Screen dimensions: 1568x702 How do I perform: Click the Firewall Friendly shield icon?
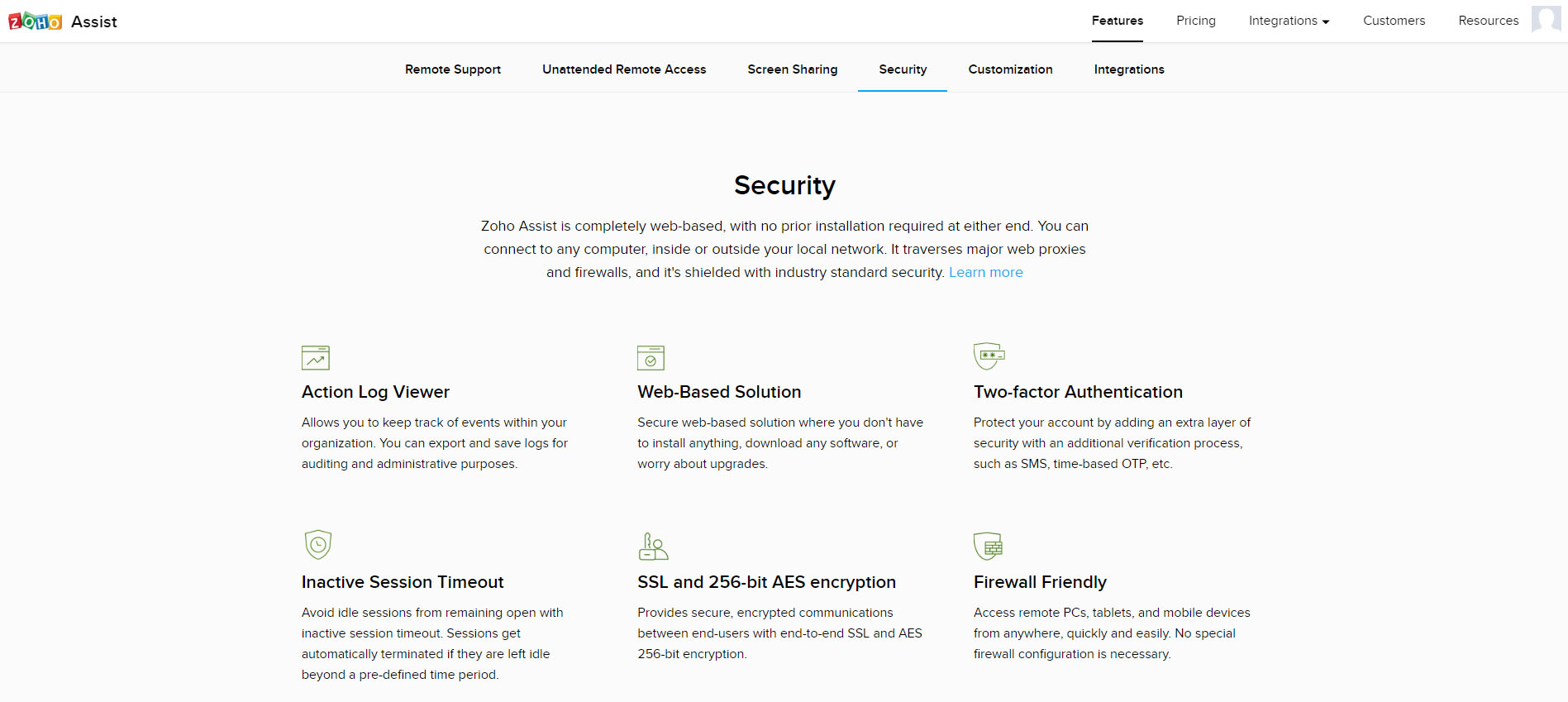(x=989, y=546)
